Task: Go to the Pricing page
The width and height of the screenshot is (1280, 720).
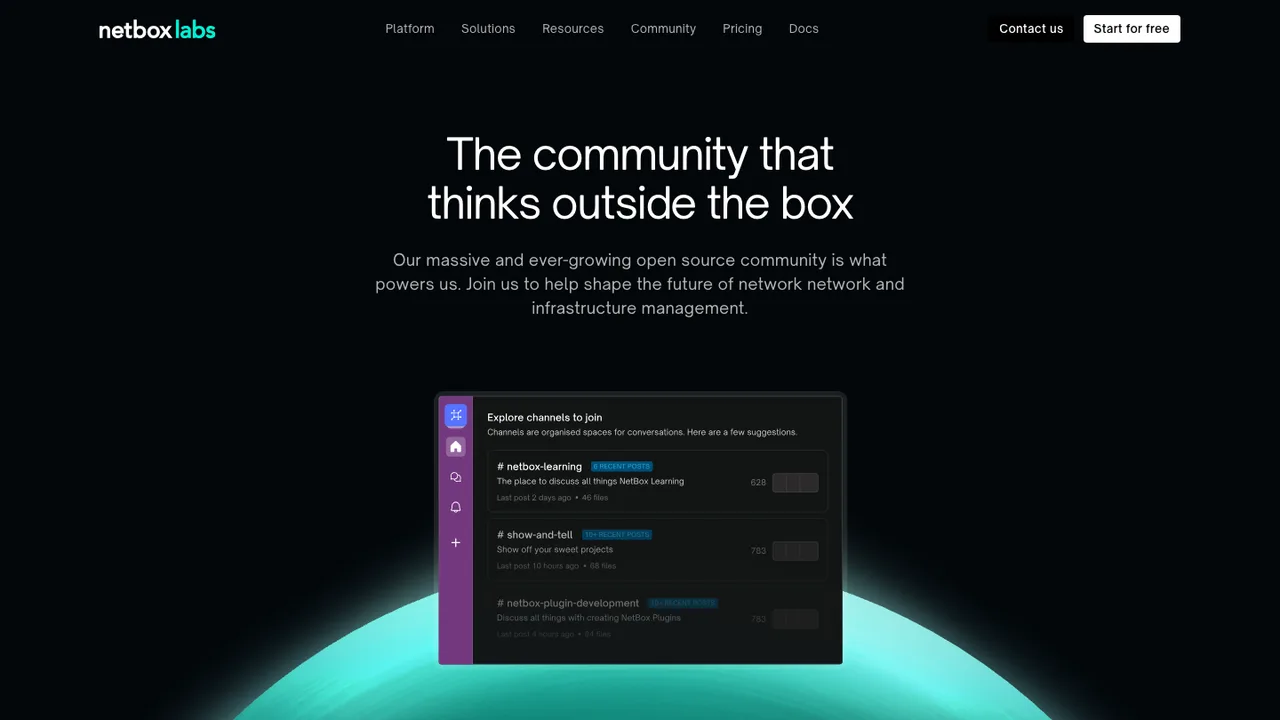Action: [x=742, y=29]
